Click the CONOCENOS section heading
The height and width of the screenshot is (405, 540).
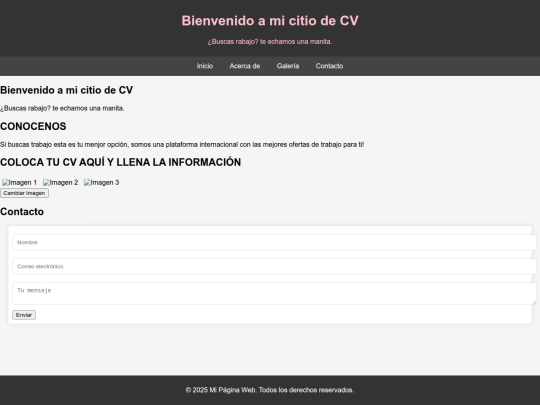pyautogui.click(x=33, y=126)
